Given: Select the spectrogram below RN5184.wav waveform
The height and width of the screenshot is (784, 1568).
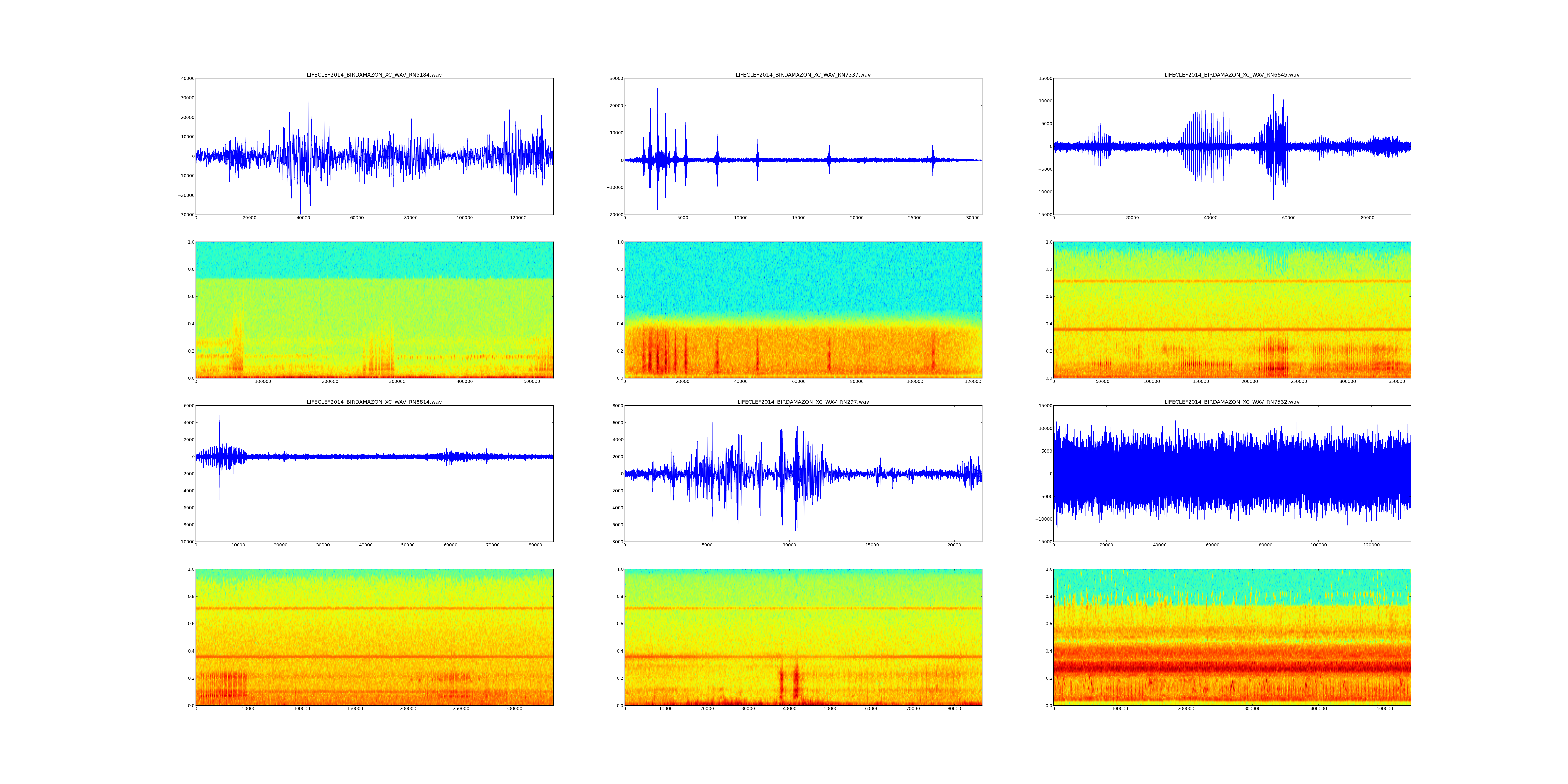Looking at the screenshot, I should 374,310.
